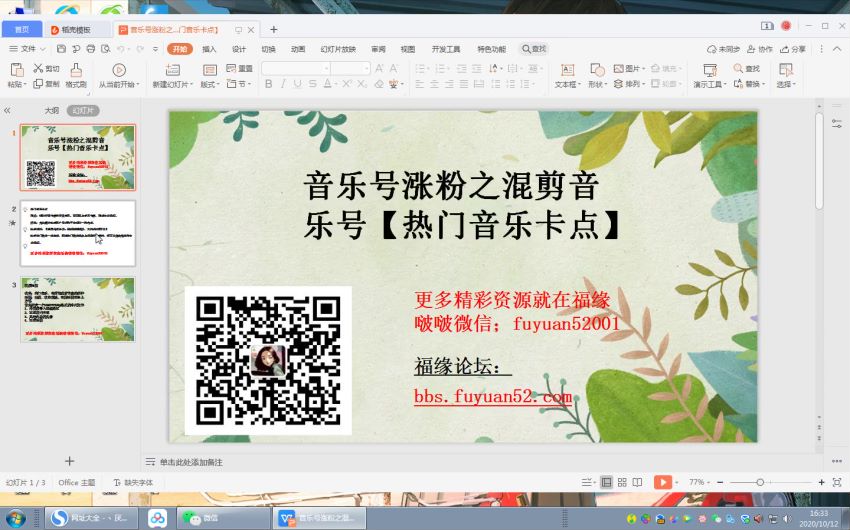
Task: Click the Presentation Tools (演示工具) icon
Action: (710, 70)
